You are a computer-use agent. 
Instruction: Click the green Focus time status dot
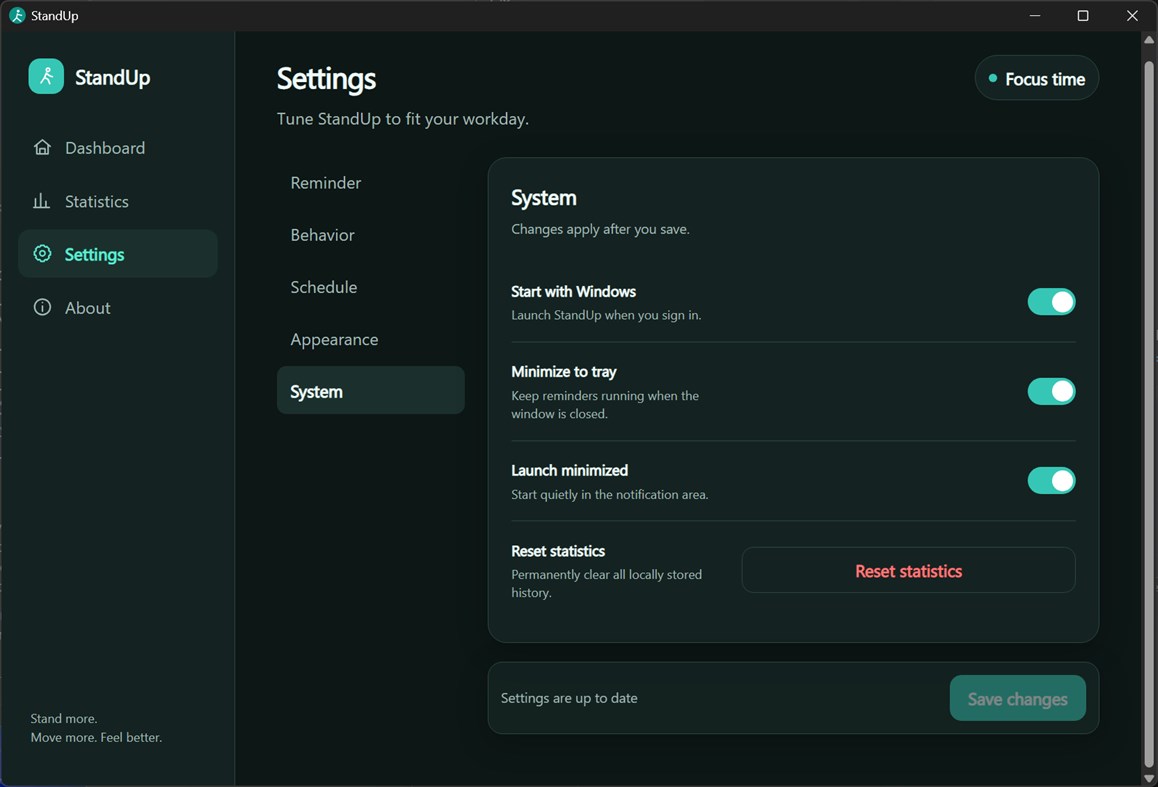[993, 78]
